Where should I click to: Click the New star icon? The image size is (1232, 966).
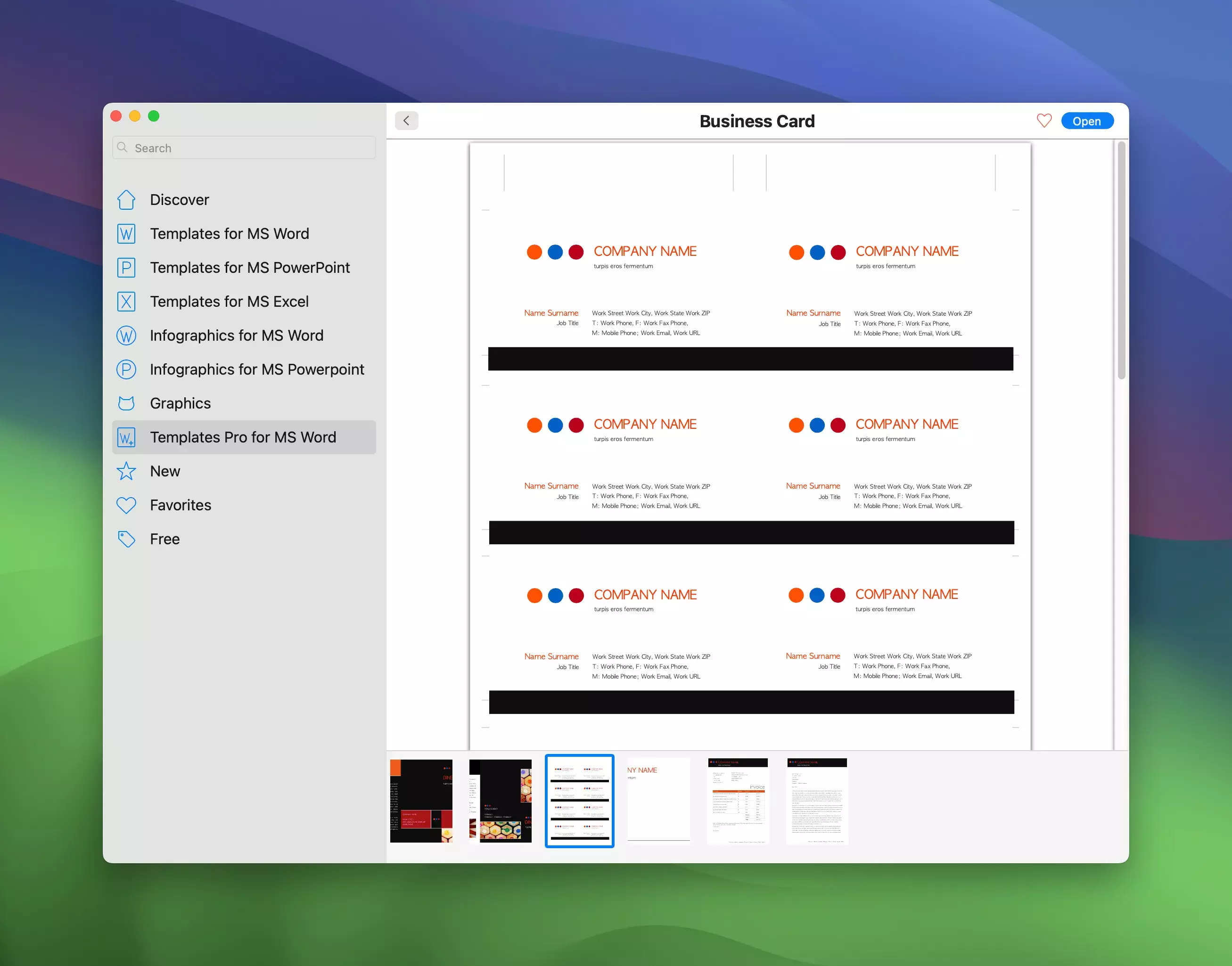(126, 471)
